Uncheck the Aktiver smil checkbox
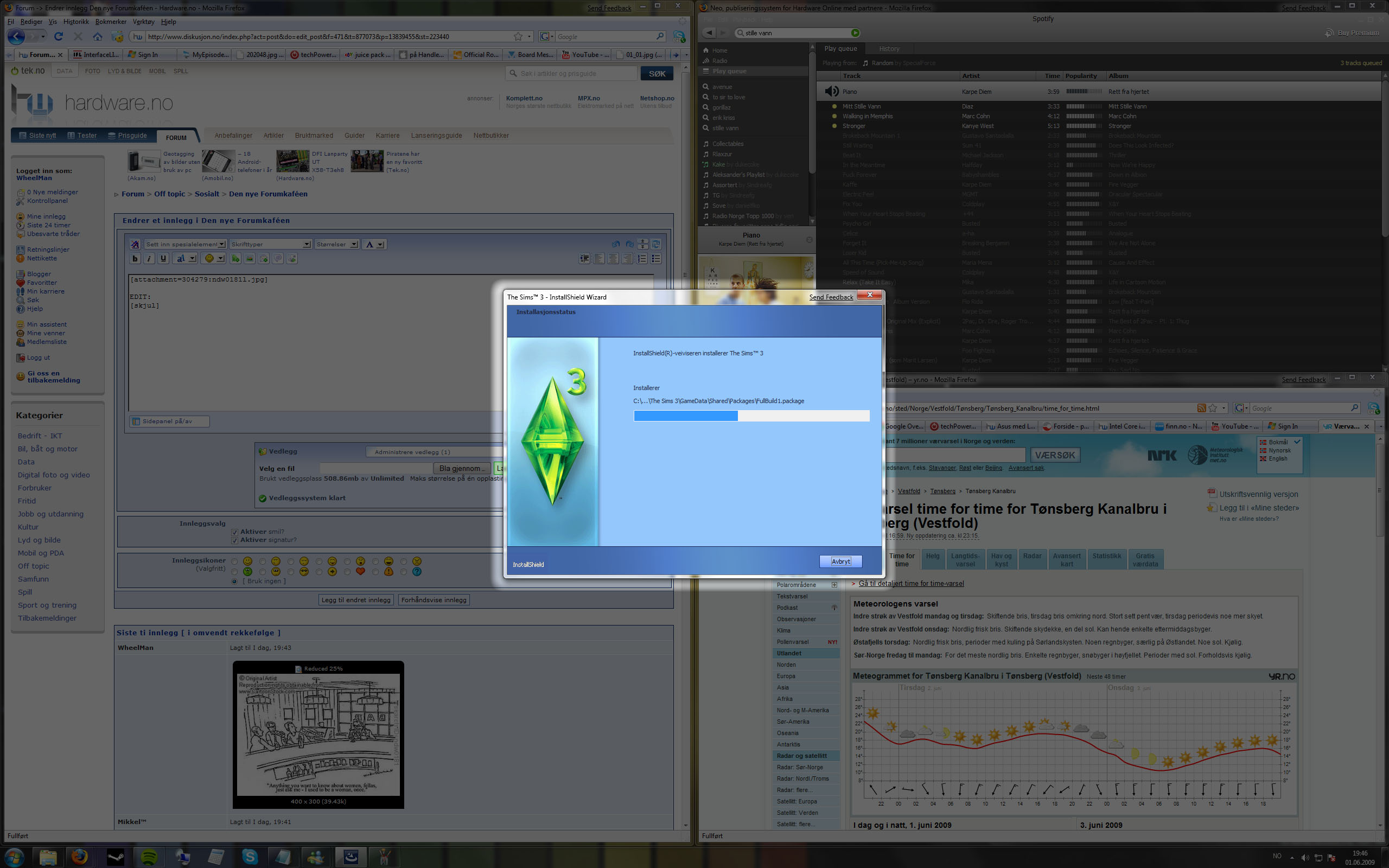The height and width of the screenshot is (868, 1389). click(x=234, y=532)
